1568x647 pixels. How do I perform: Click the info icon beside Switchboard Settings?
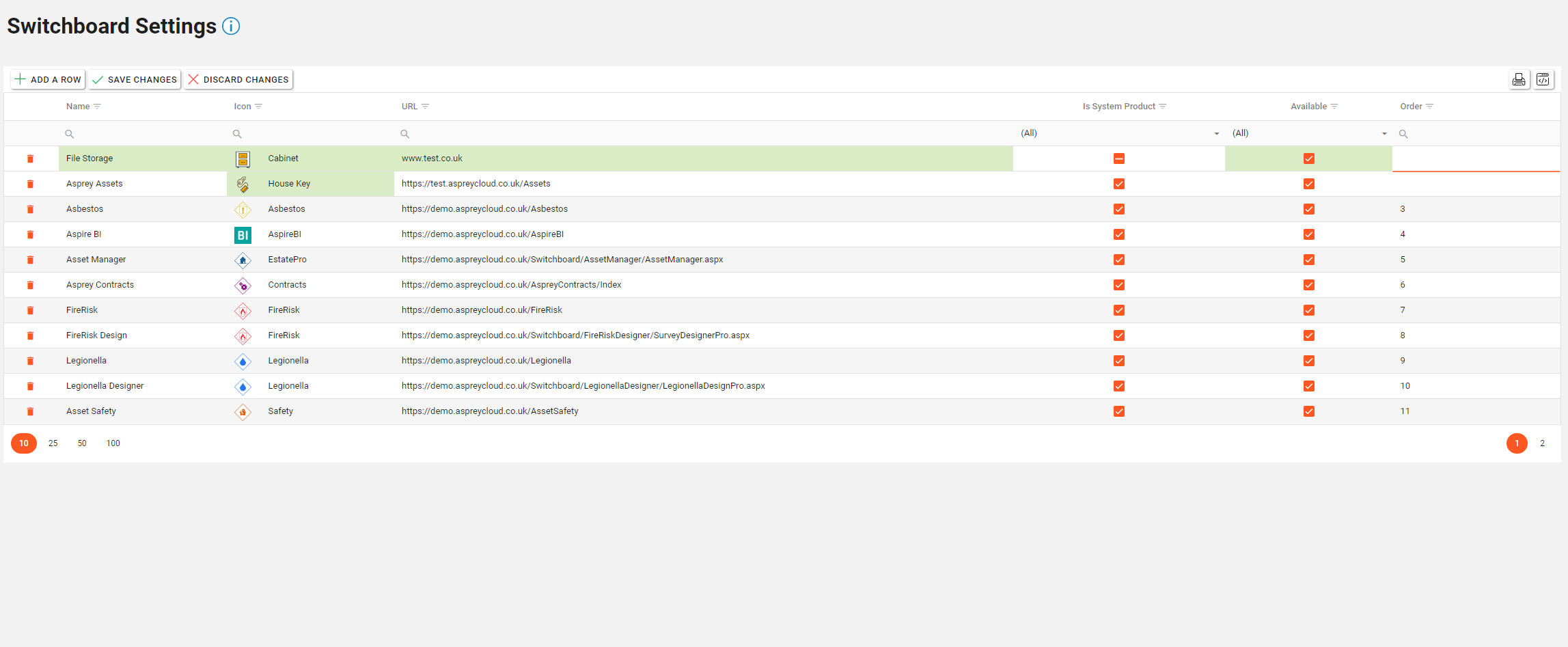point(231,27)
